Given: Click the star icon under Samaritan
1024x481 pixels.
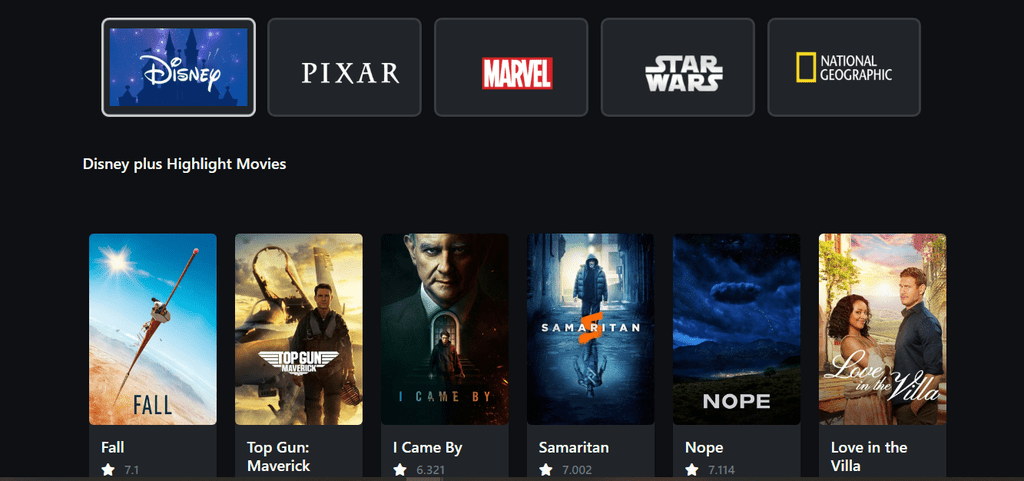Looking at the screenshot, I should click(545, 469).
